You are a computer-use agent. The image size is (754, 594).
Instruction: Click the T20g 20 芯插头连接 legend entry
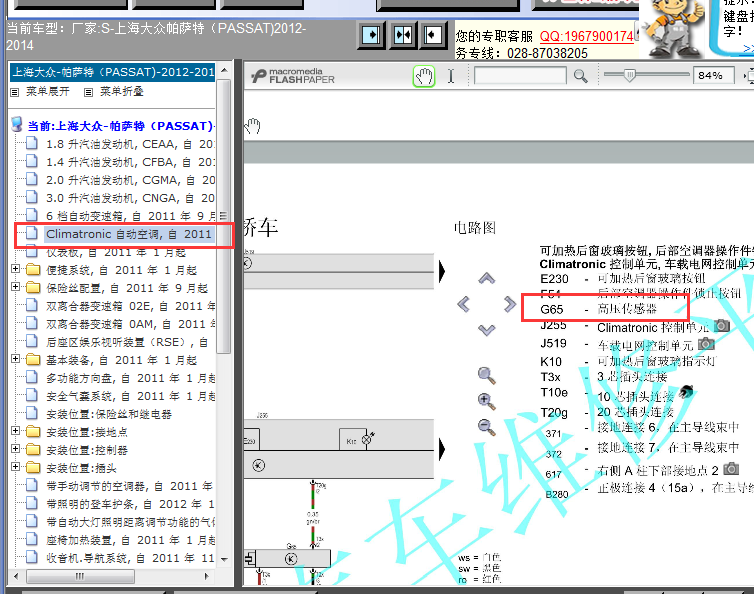pos(607,413)
